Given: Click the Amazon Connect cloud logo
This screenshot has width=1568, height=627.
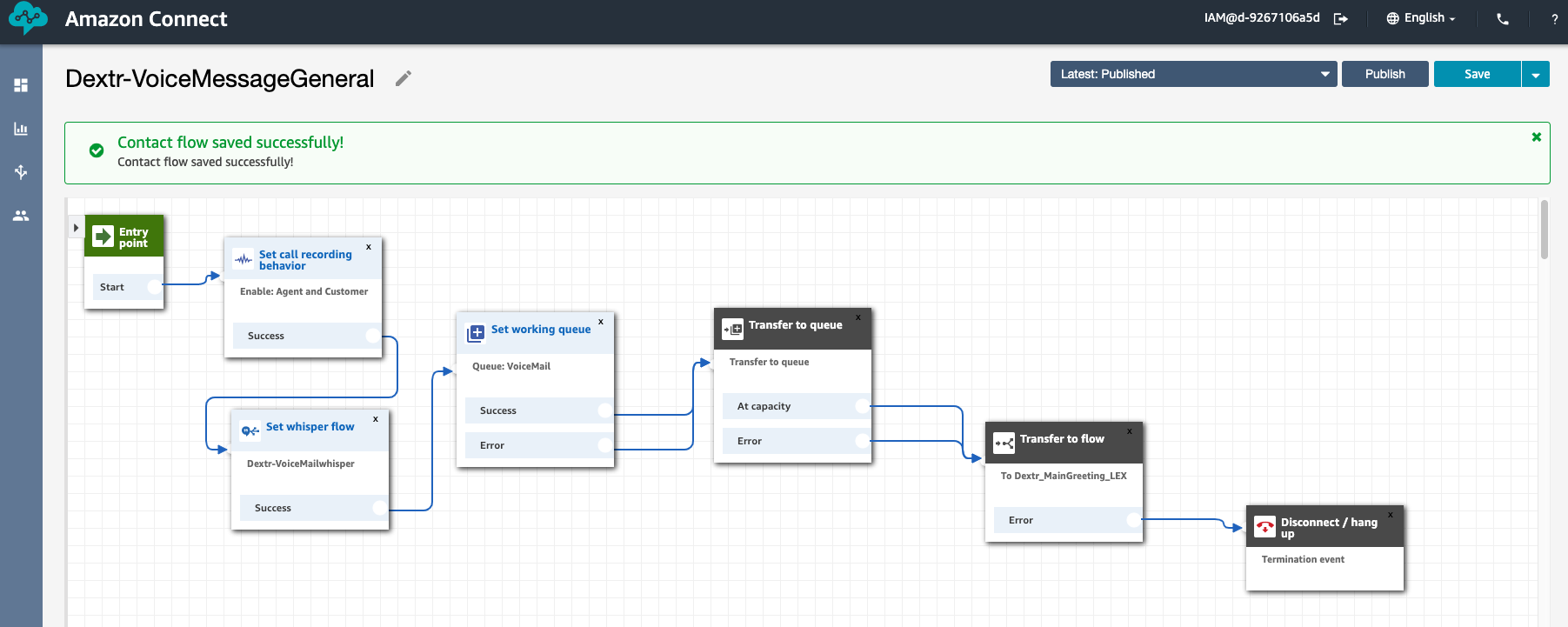Looking at the screenshot, I should tap(28, 17).
